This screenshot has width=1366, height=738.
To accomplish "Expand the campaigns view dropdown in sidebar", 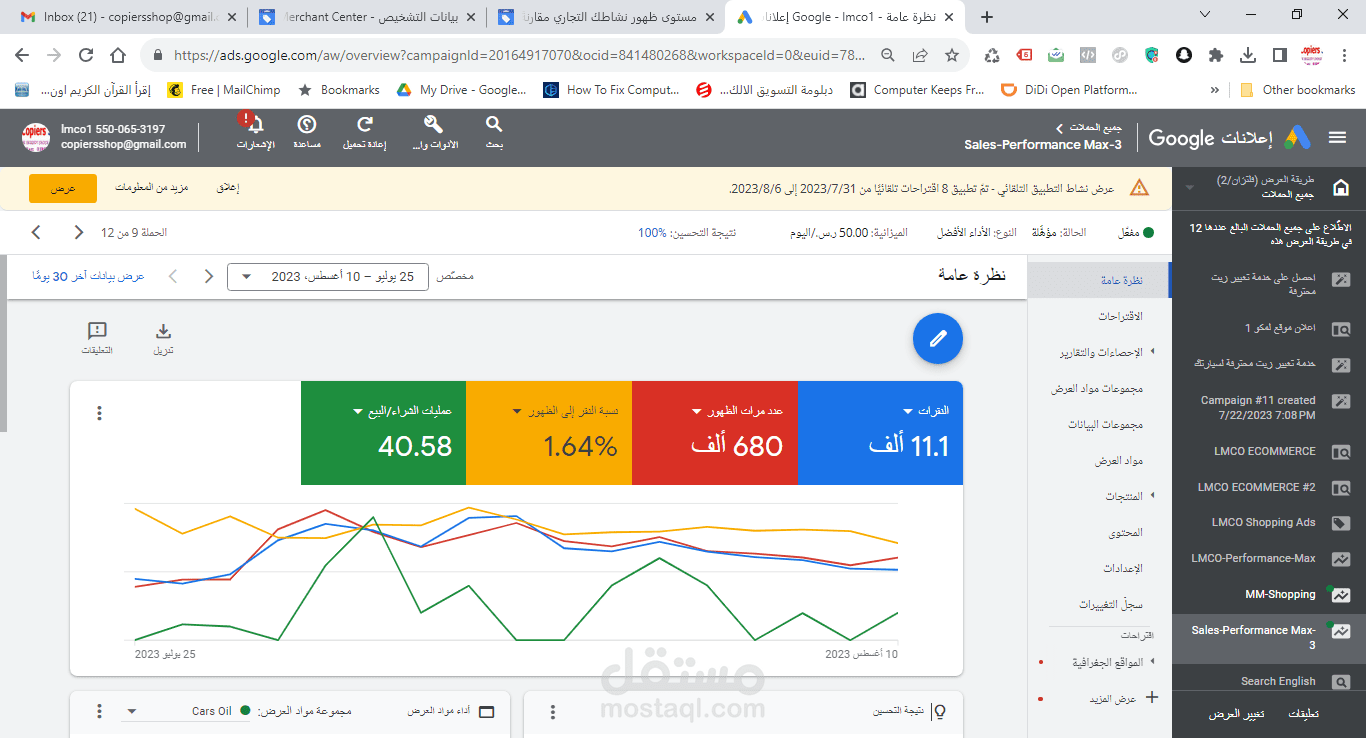I will click(1189, 188).
